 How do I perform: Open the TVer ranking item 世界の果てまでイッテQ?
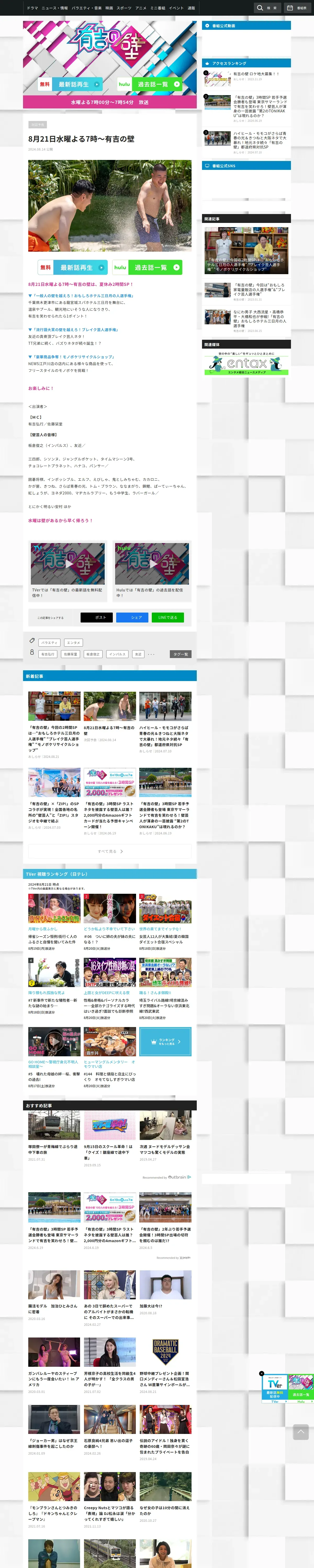click(x=165, y=923)
